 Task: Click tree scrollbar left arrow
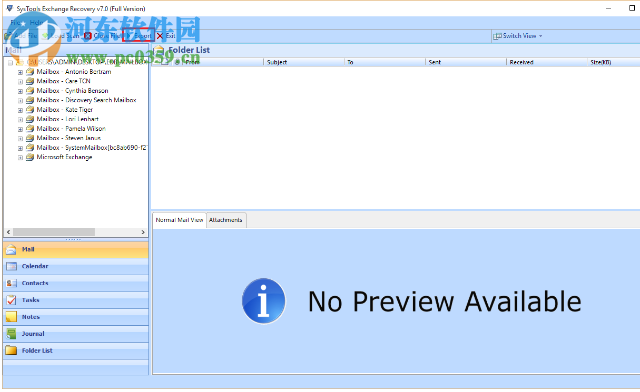point(8,232)
